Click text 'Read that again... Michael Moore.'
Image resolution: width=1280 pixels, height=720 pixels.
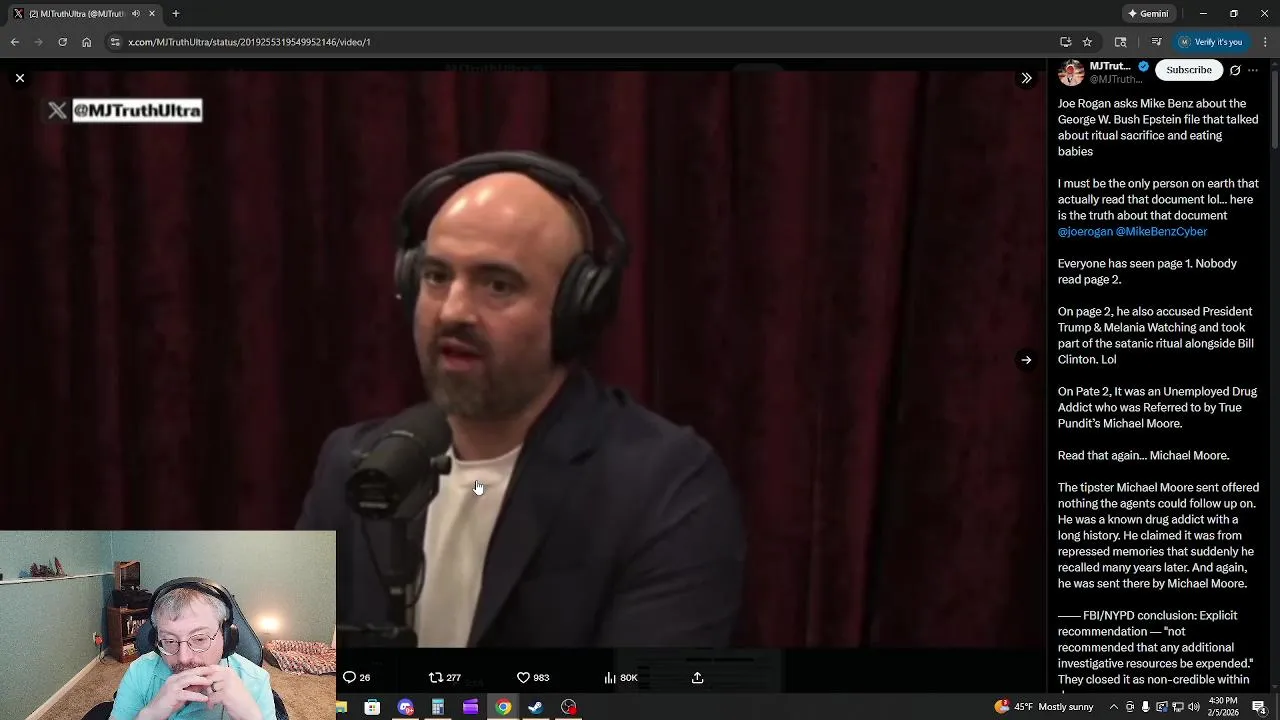(x=1143, y=455)
